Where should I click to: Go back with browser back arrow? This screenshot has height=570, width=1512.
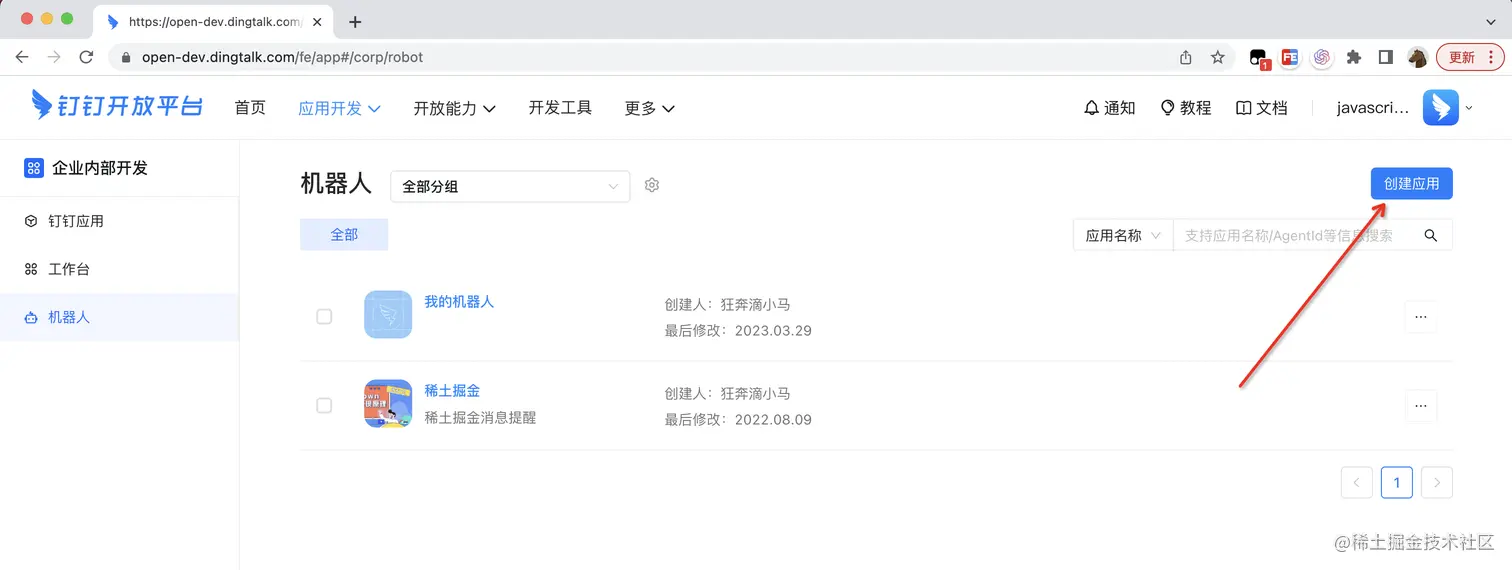tap(22, 57)
